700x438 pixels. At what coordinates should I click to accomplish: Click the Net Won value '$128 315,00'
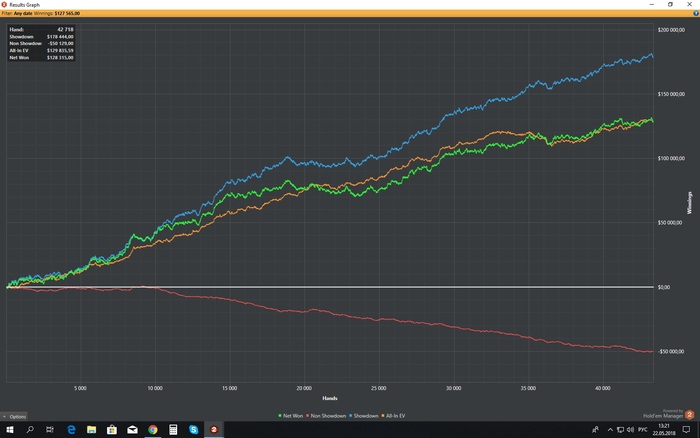coord(60,58)
